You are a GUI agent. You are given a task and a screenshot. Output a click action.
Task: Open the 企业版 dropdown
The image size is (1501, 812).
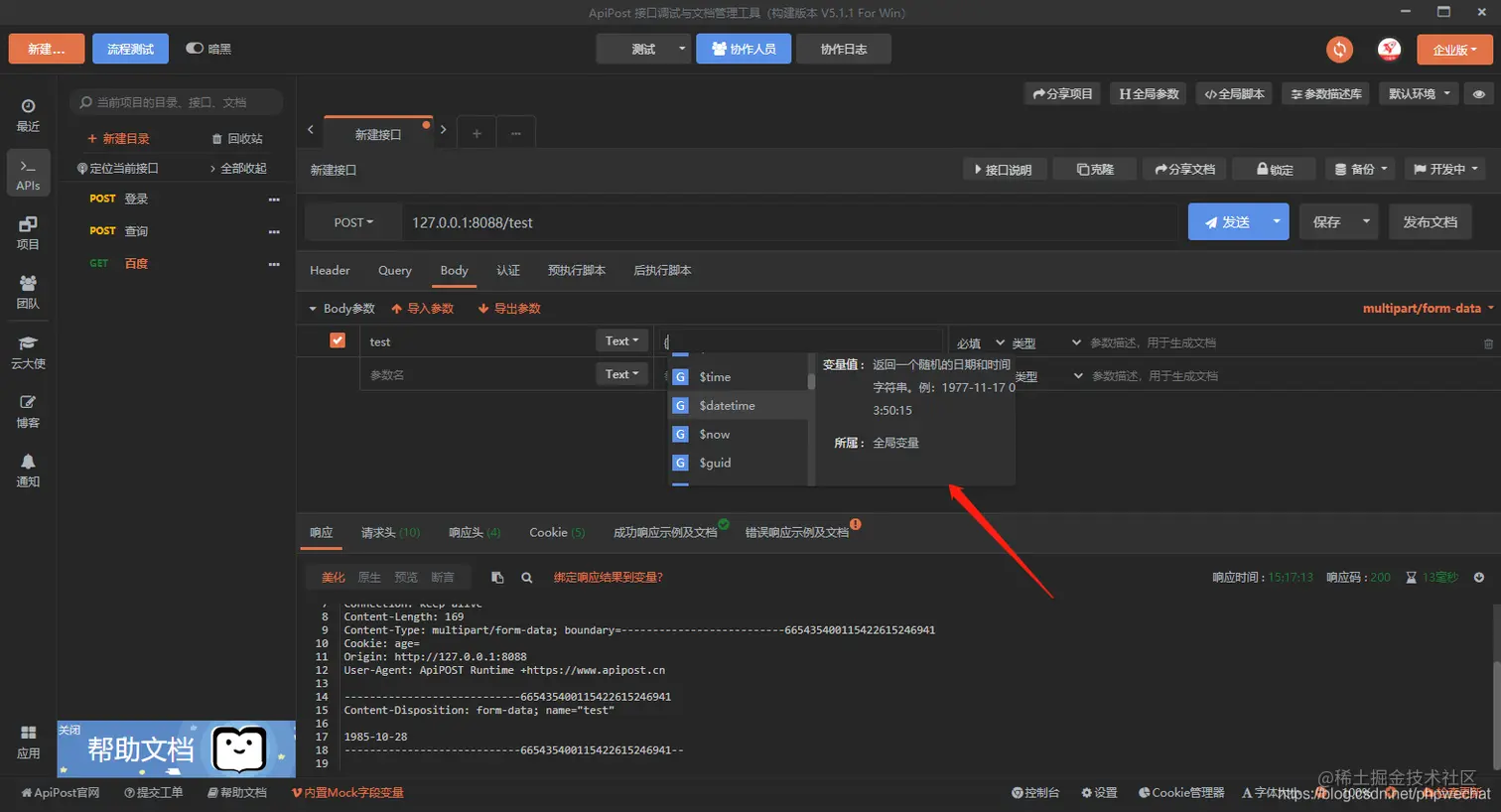1454,49
